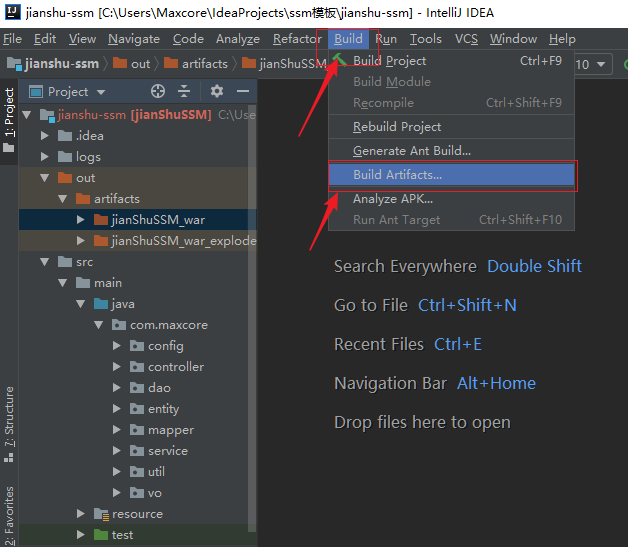Collapse the artifacts folder node

[62, 199]
